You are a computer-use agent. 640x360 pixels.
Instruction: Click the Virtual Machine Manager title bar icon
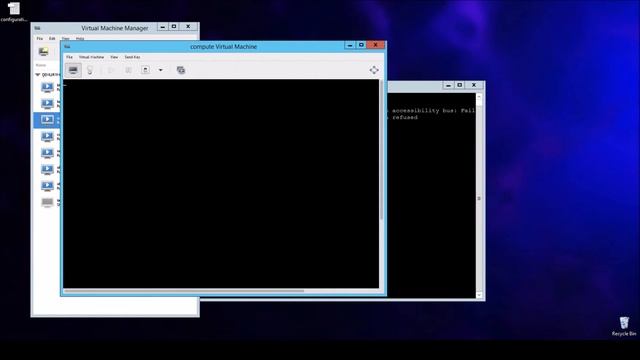(x=38, y=28)
